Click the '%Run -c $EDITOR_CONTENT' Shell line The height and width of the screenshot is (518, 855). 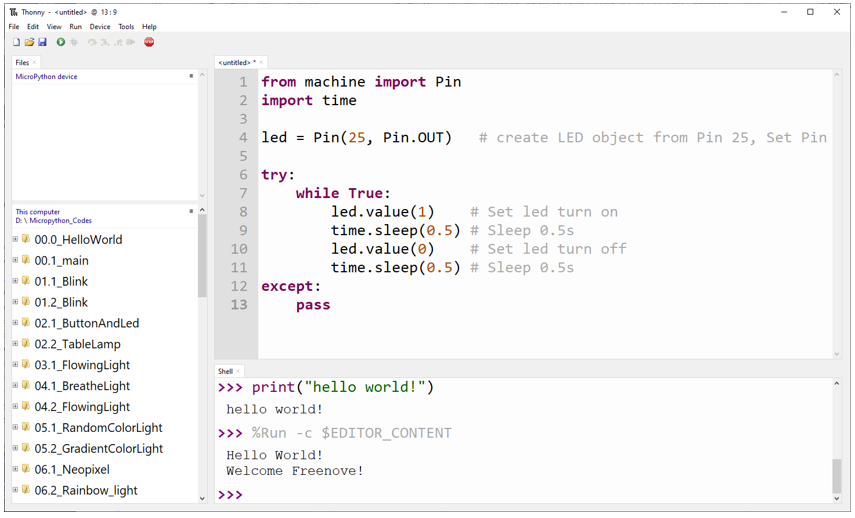(351, 433)
